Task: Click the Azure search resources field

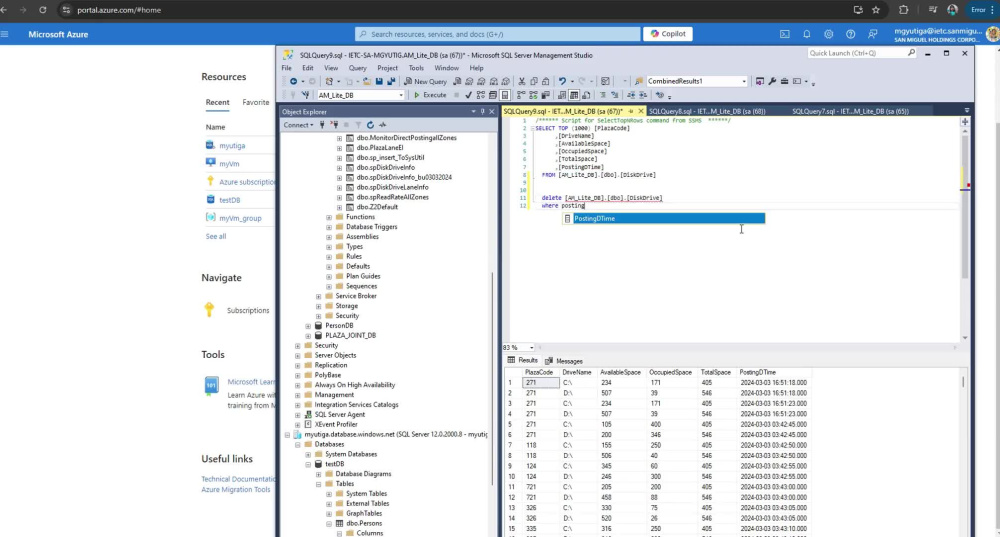Action: (x=497, y=34)
